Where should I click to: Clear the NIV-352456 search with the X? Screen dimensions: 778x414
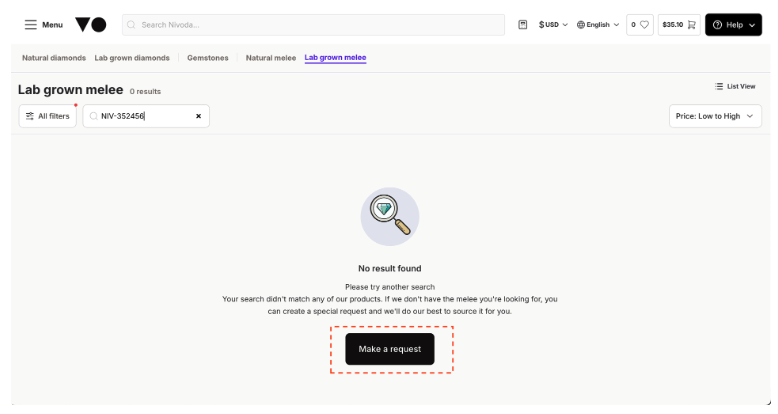198,116
